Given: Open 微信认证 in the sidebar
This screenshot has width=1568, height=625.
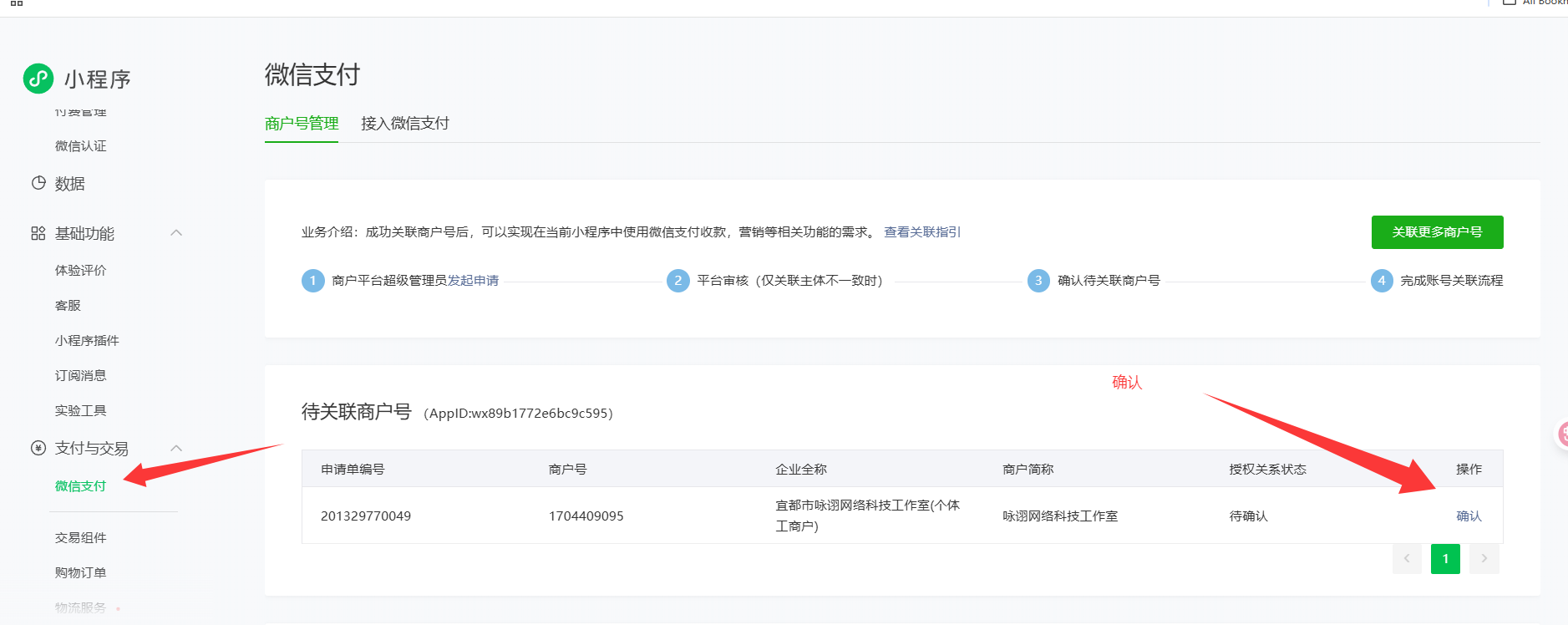Looking at the screenshot, I should pos(81,146).
